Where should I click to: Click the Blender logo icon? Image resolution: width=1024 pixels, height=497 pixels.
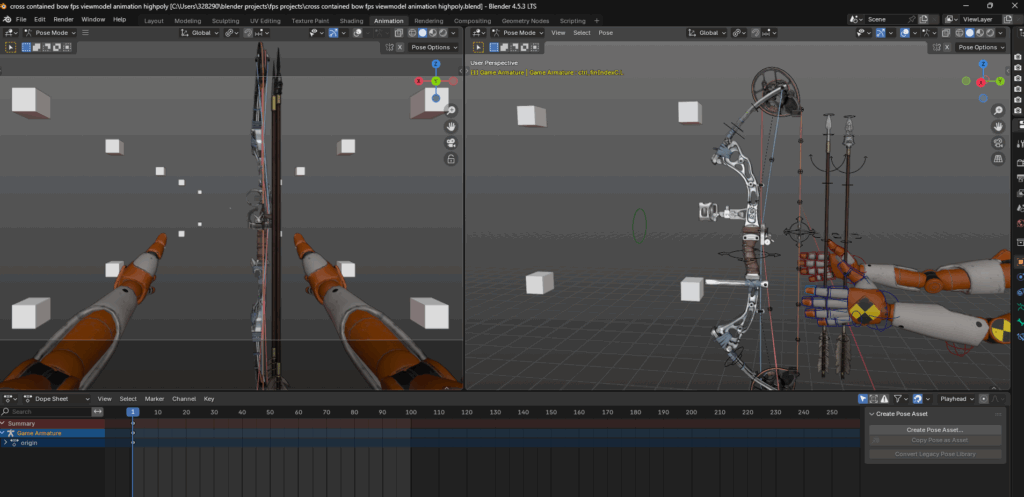click(x=6, y=19)
